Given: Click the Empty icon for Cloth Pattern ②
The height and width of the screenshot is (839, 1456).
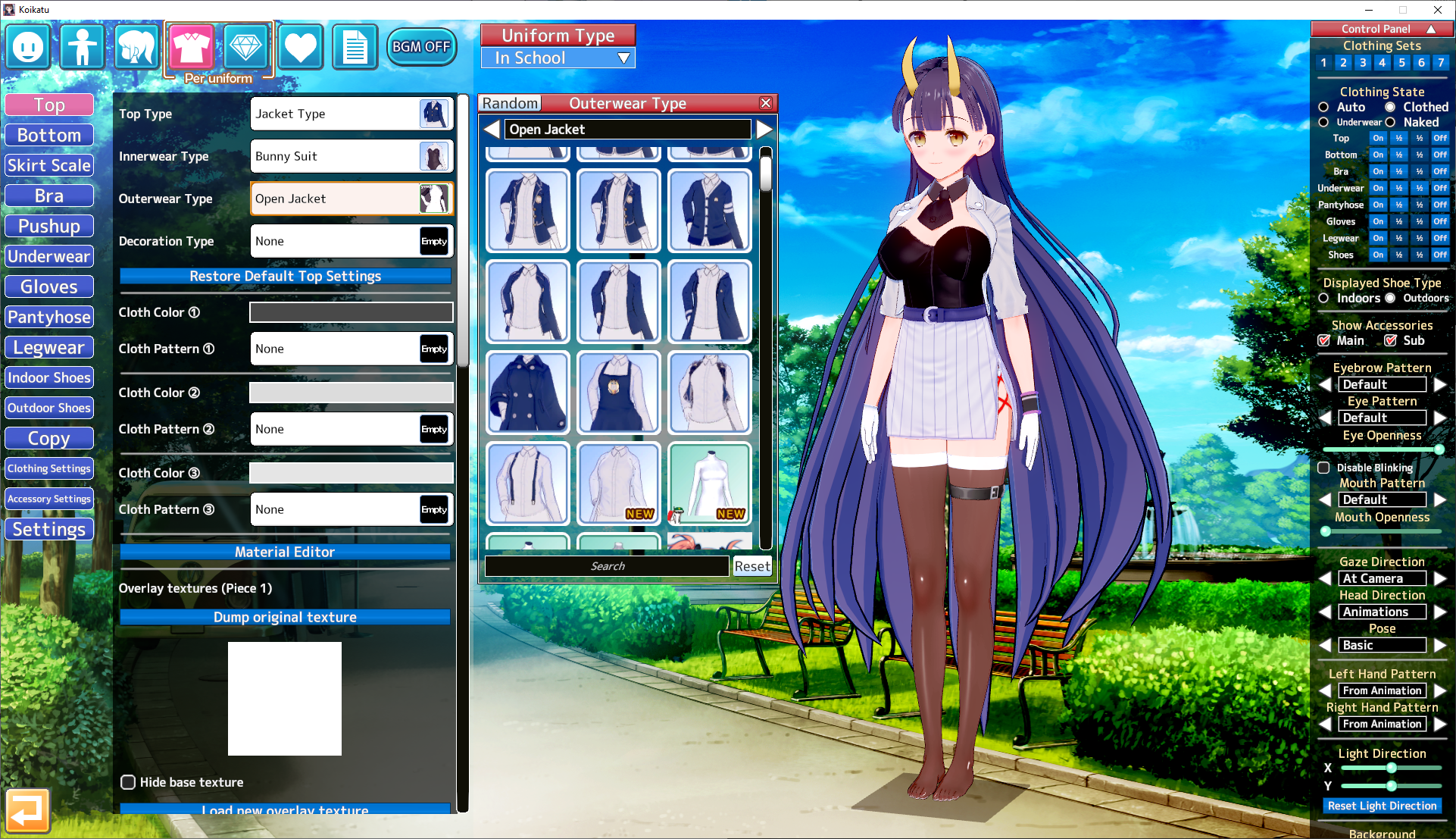Looking at the screenshot, I should (434, 429).
